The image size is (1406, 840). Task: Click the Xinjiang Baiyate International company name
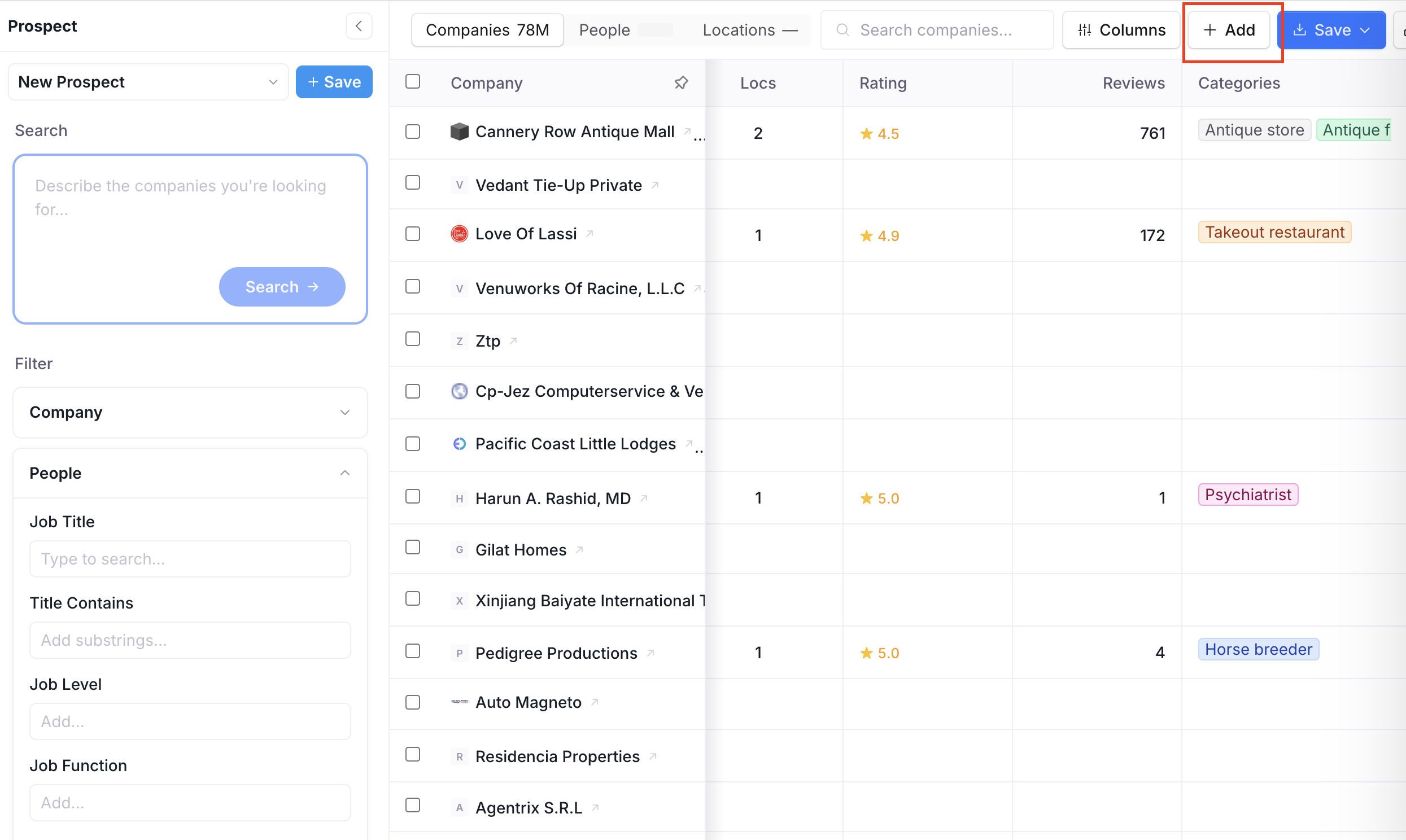590,601
